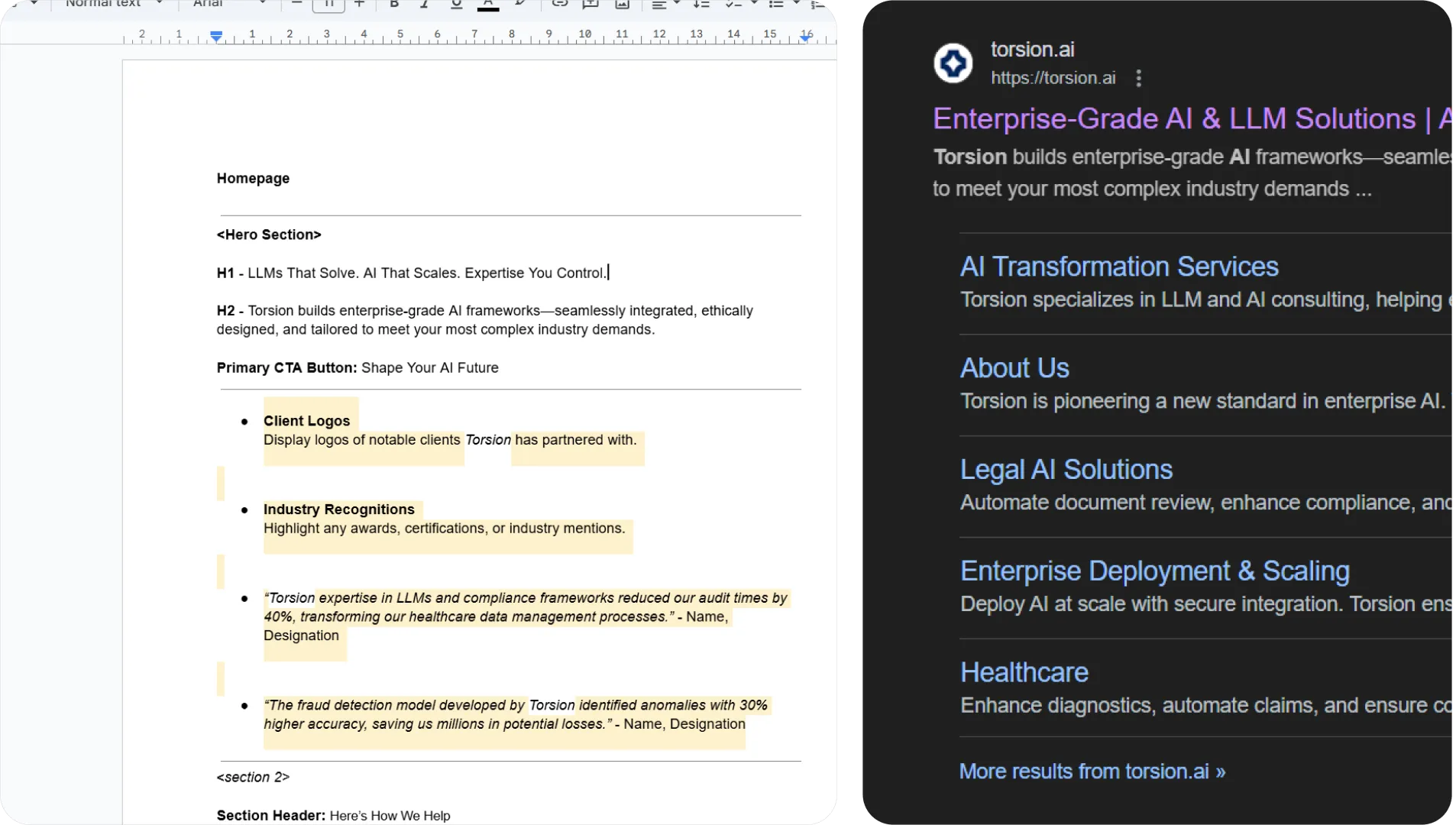Click the right indent marker on the ruler
Viewport: 1456px width, 825px height.
tap(805, 37)
